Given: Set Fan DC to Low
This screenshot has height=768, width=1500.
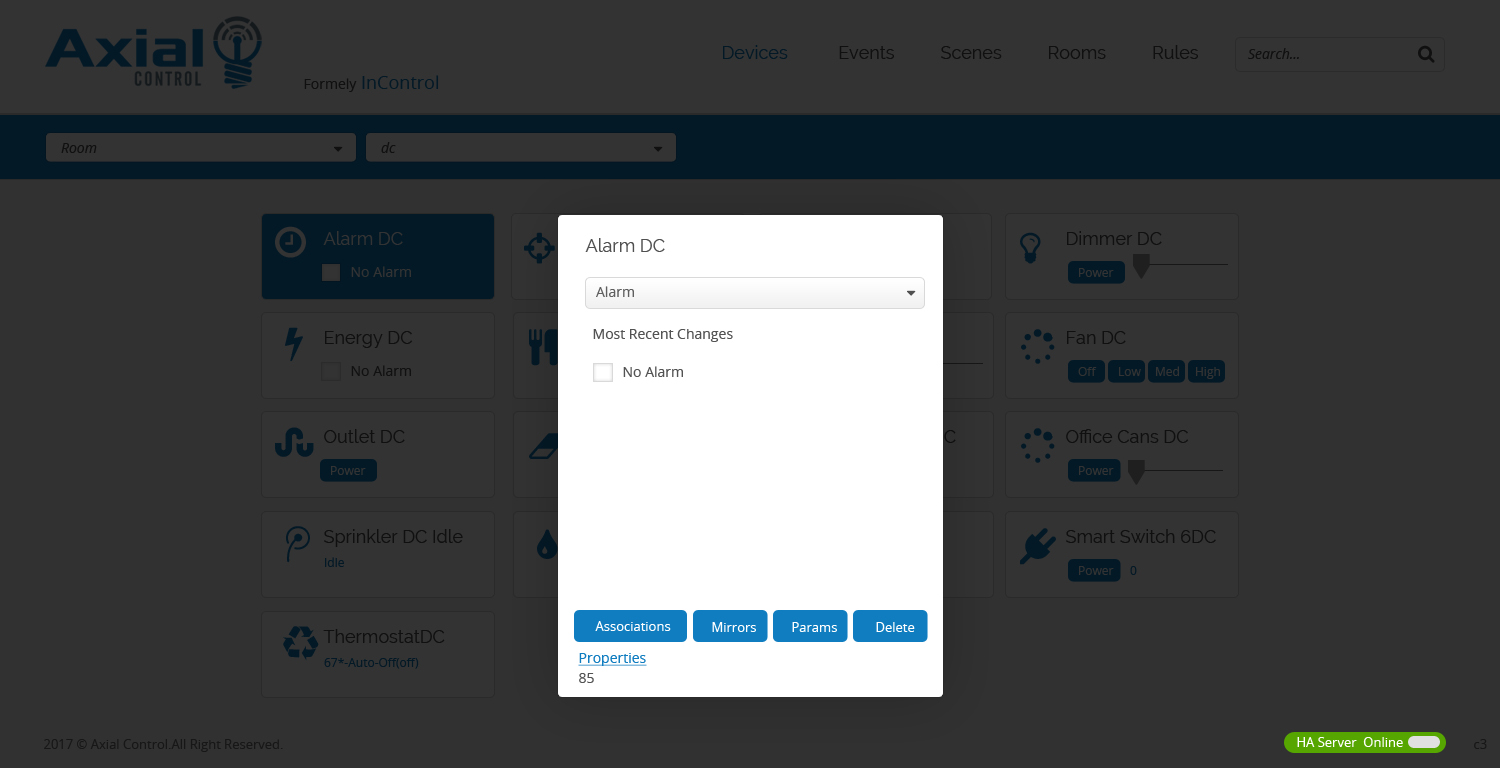Looking at the screenshot, I should point(1128,371).
